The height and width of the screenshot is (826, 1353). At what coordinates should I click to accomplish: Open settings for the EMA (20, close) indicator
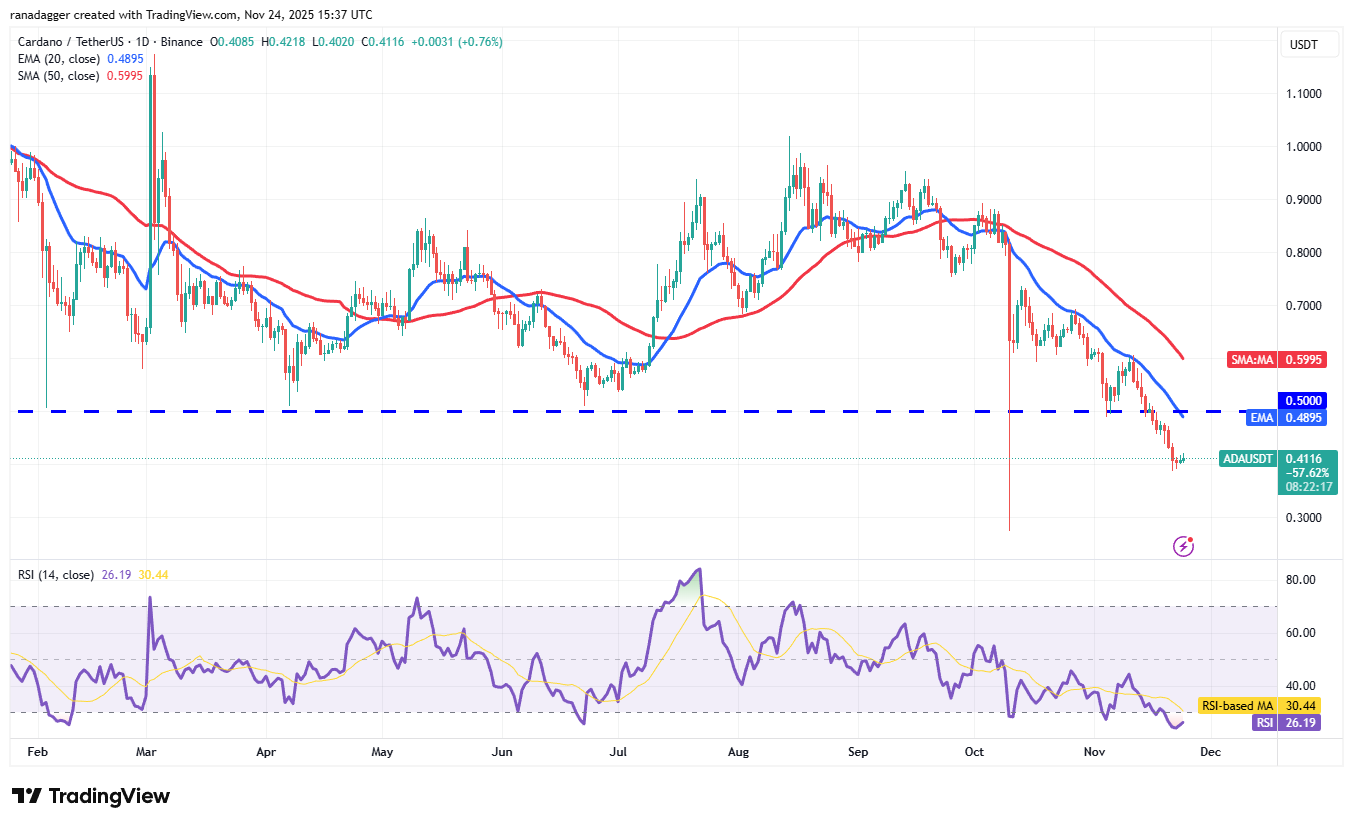(x=65, y=59)
